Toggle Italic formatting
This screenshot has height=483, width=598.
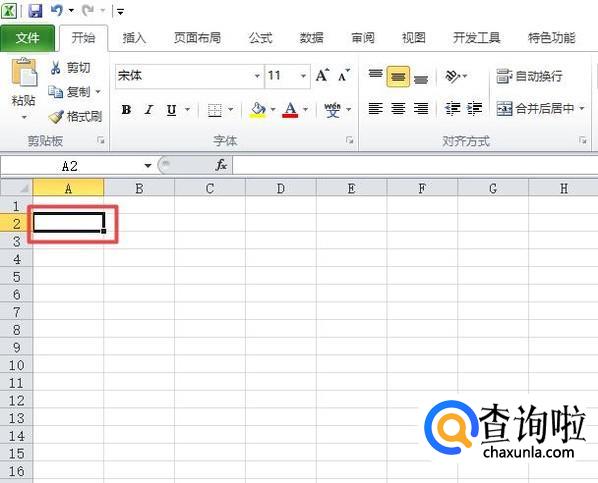(x=149, y=110)
